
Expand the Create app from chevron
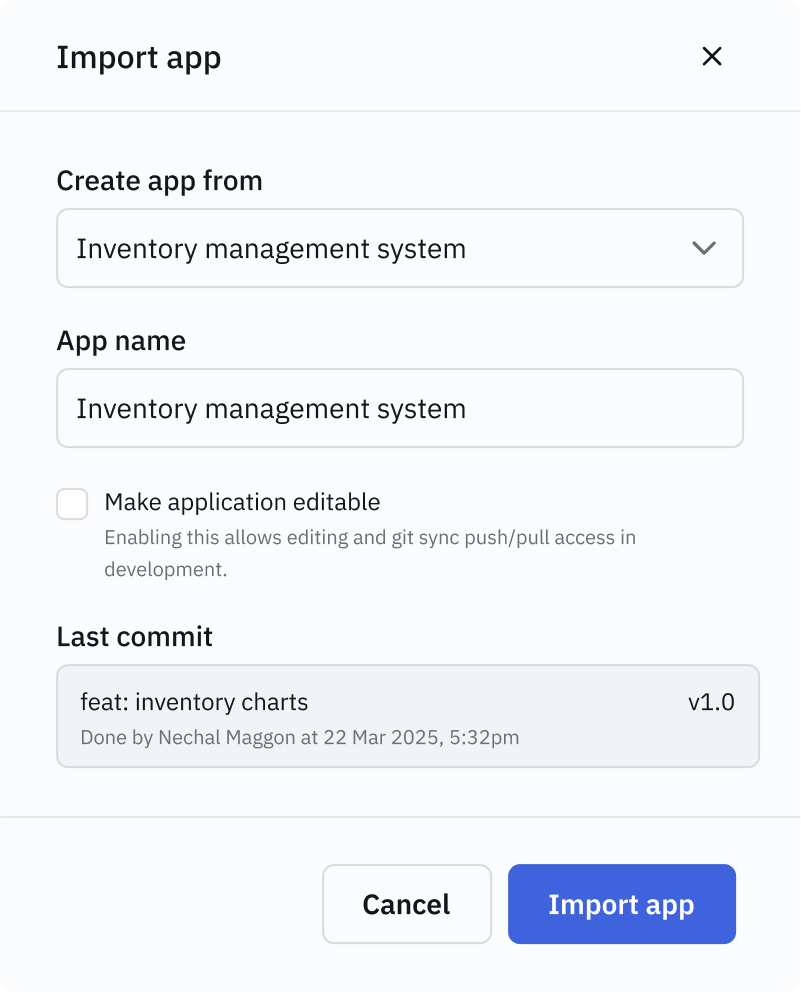[x=704, y=248]
